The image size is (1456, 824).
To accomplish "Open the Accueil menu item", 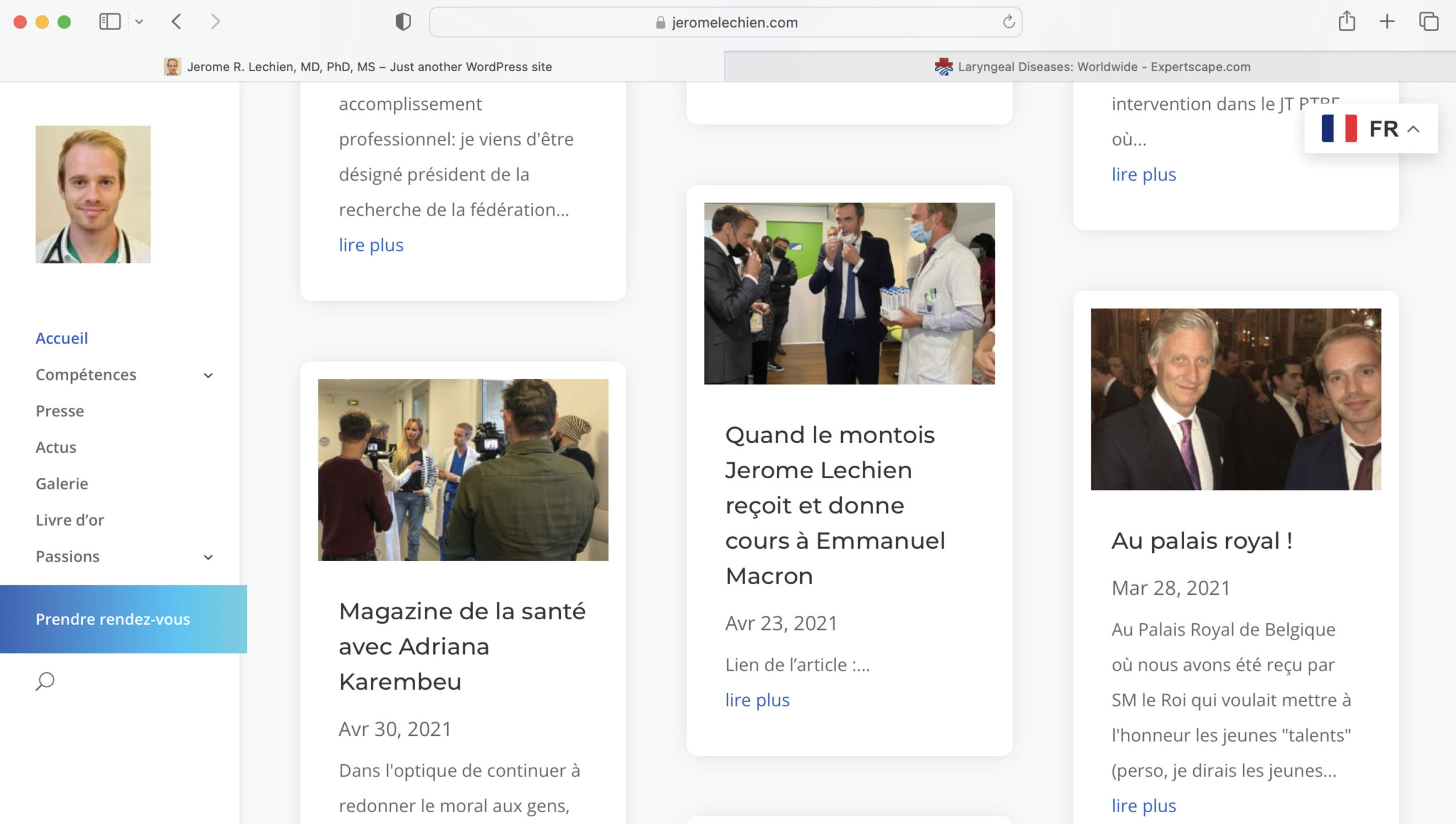I will pyautogui.click(x=62, y=338).
